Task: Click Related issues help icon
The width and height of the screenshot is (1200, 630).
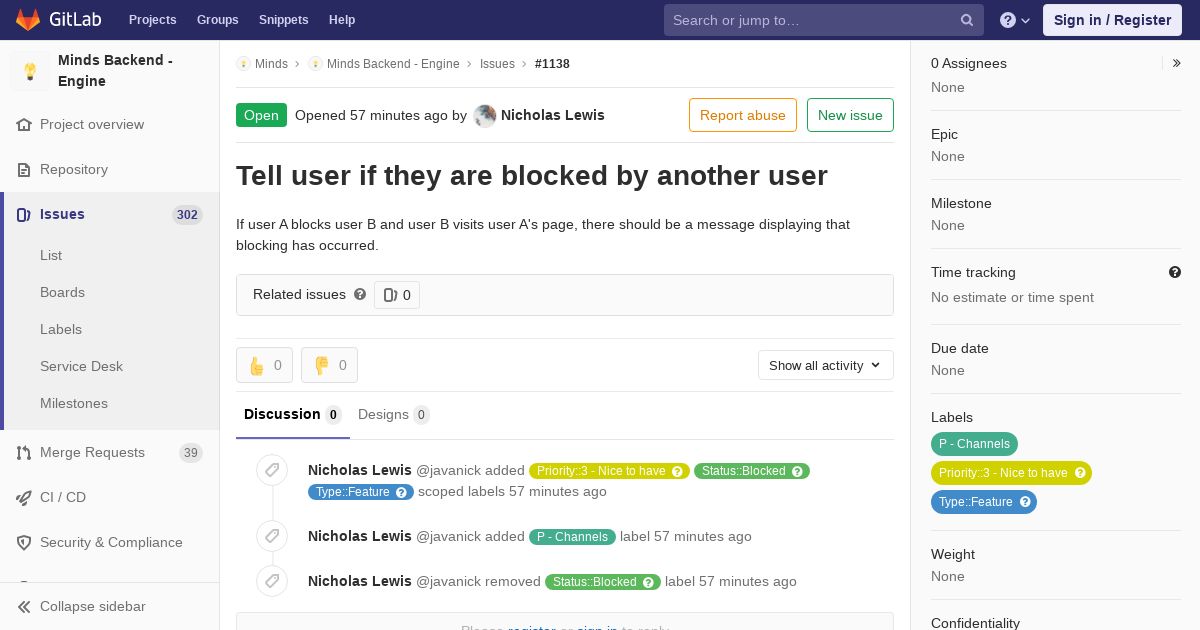Action: [x=360, y=294]
